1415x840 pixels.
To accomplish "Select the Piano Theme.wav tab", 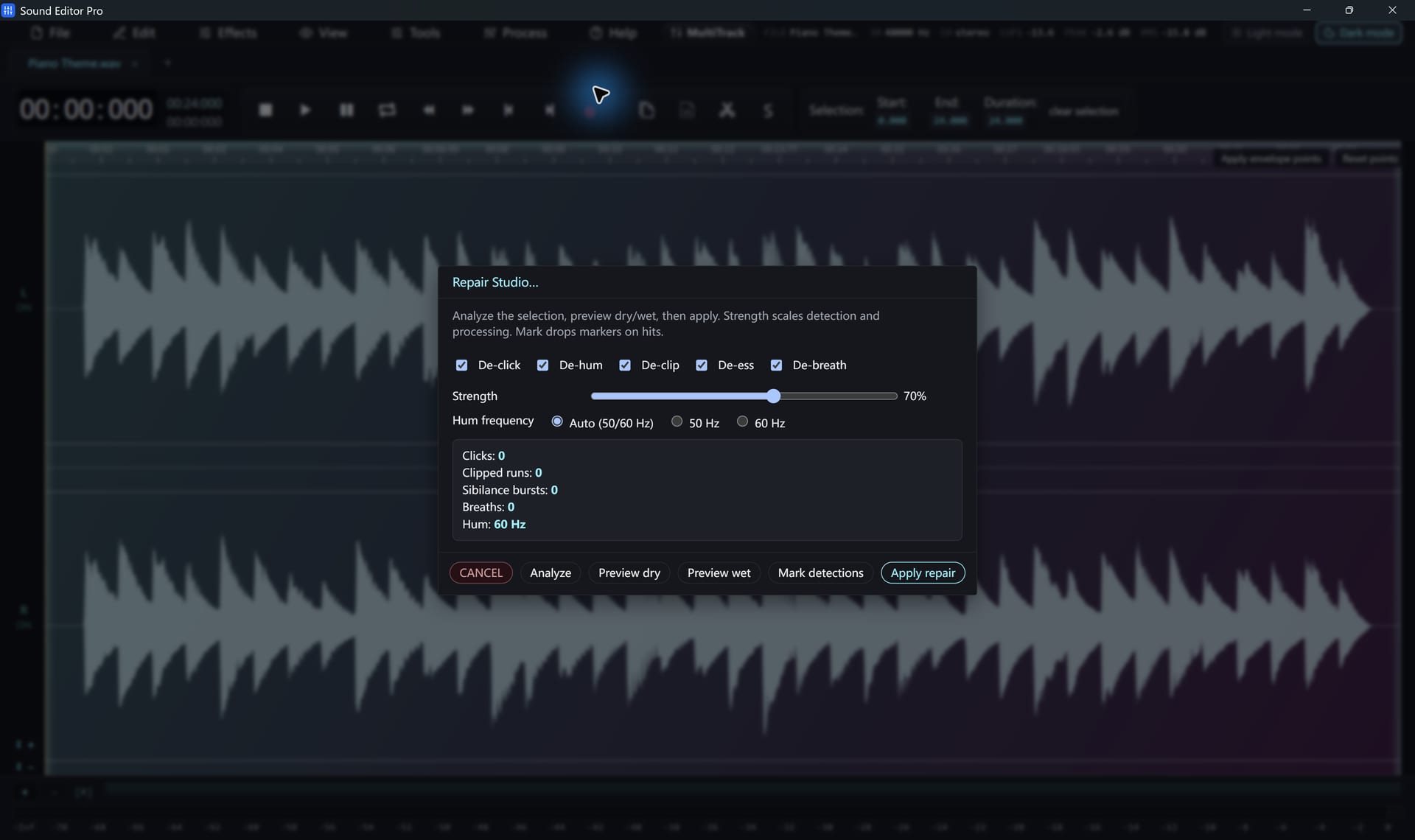I will 74,64.
